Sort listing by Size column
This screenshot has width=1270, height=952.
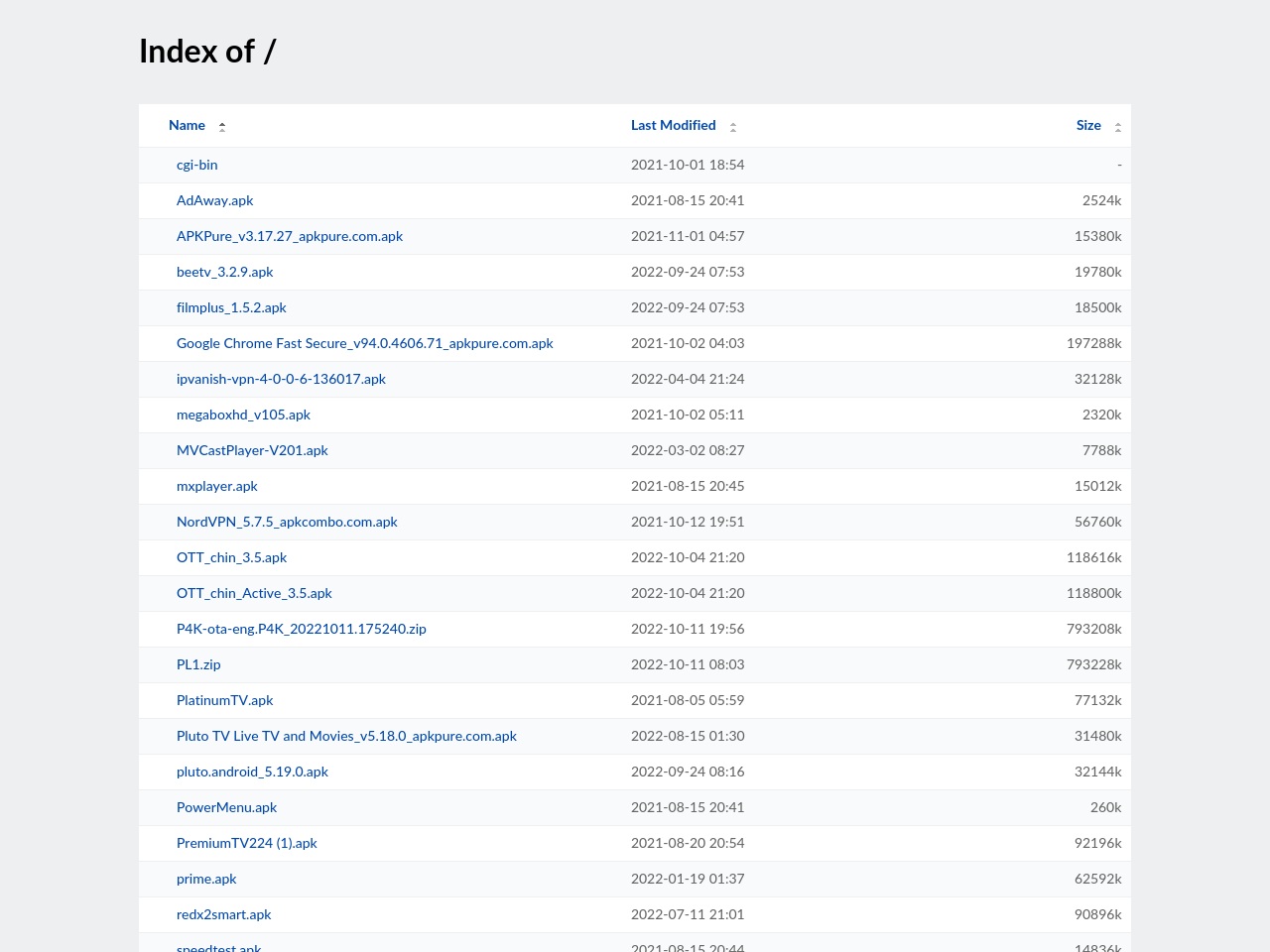(1088, 125)
